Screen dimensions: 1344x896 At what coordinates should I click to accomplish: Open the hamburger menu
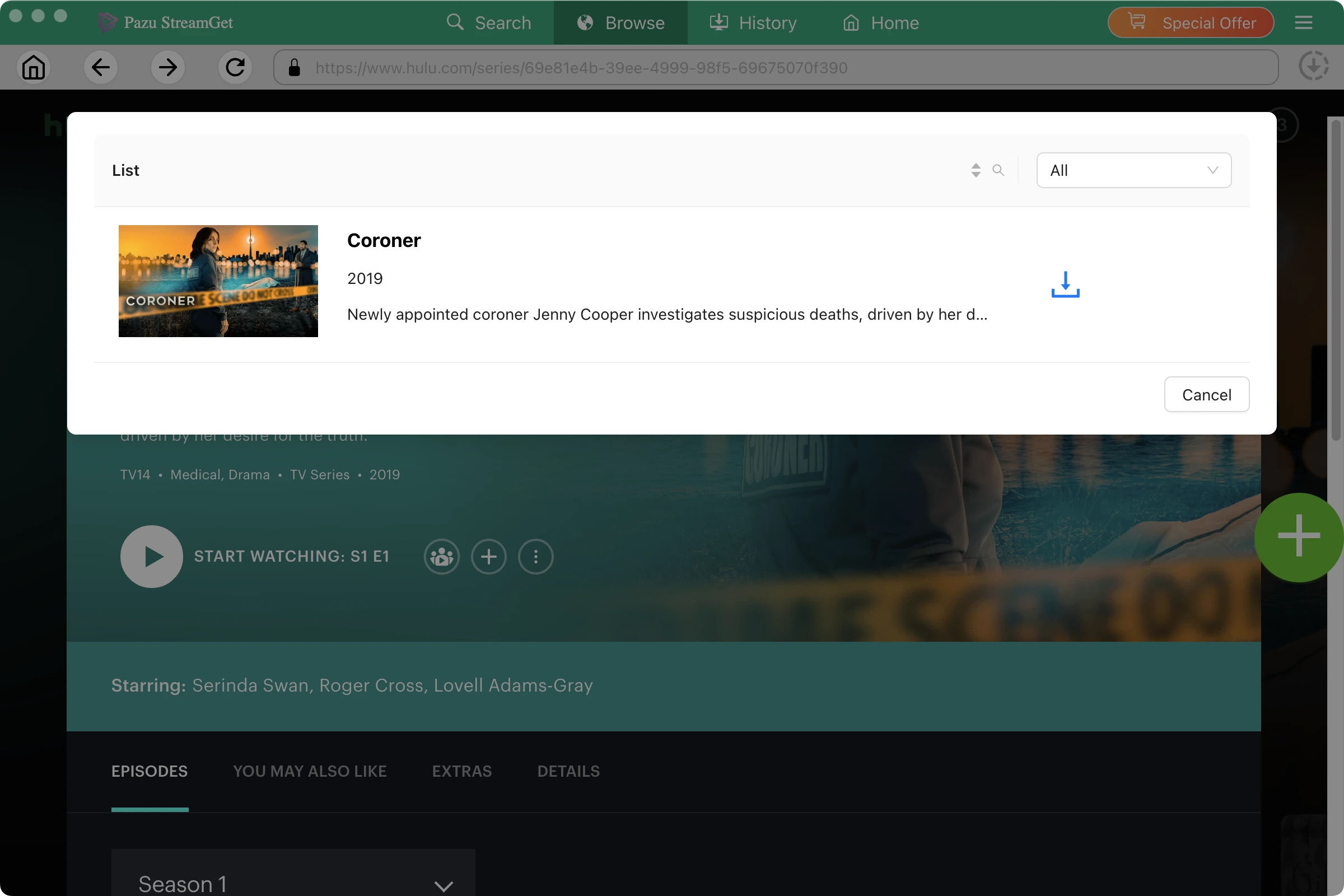click(1304, 23)
